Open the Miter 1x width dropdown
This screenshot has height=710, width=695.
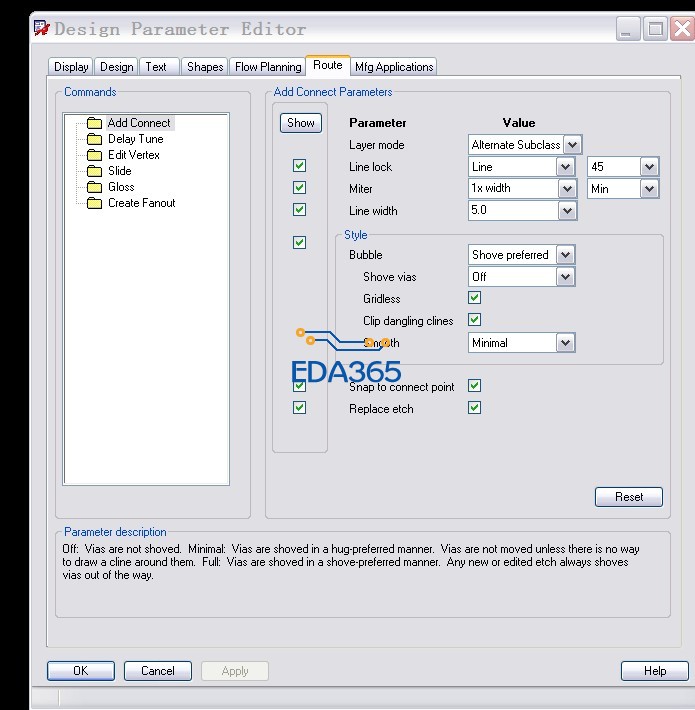pyautogui.click(x=567, y=189)
